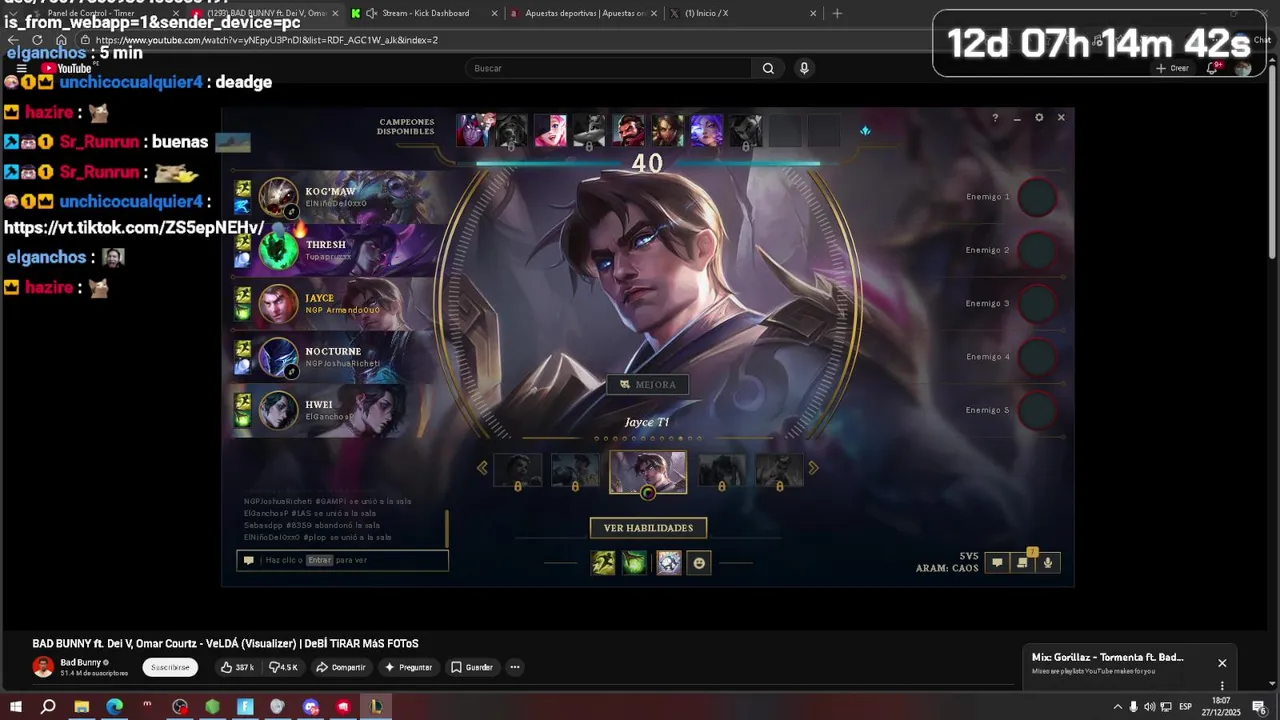
Task: Change second green summoner spell slot
Action: pos(634,563)
